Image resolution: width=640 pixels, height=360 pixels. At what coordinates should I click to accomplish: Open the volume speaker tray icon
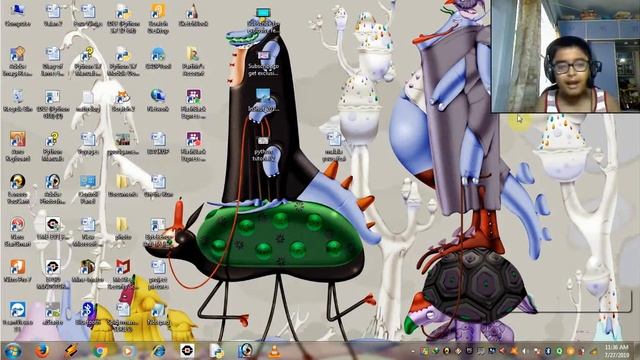coord(524,351)
